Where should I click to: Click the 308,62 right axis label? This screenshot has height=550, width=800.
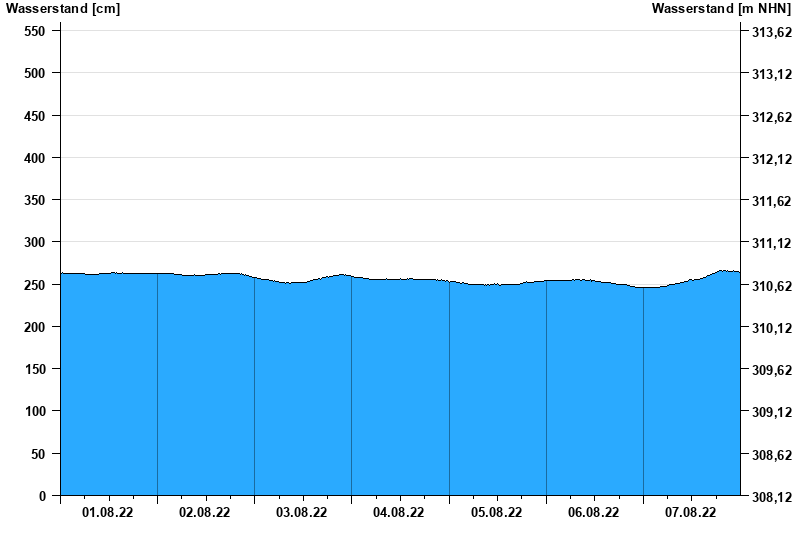point(772,455)
